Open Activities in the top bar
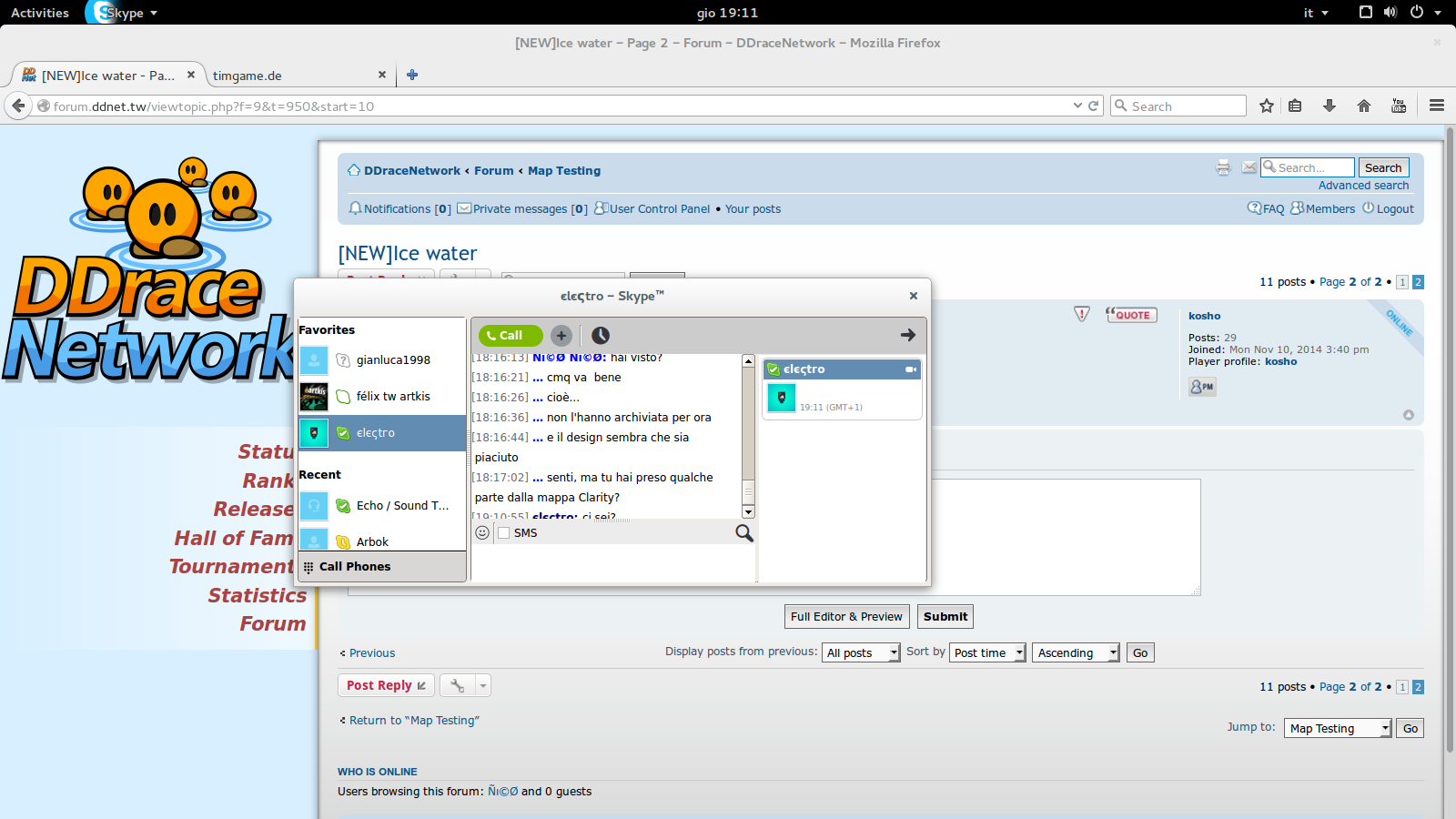Viewport: 1456px width, 819px height. click(40, 13)
